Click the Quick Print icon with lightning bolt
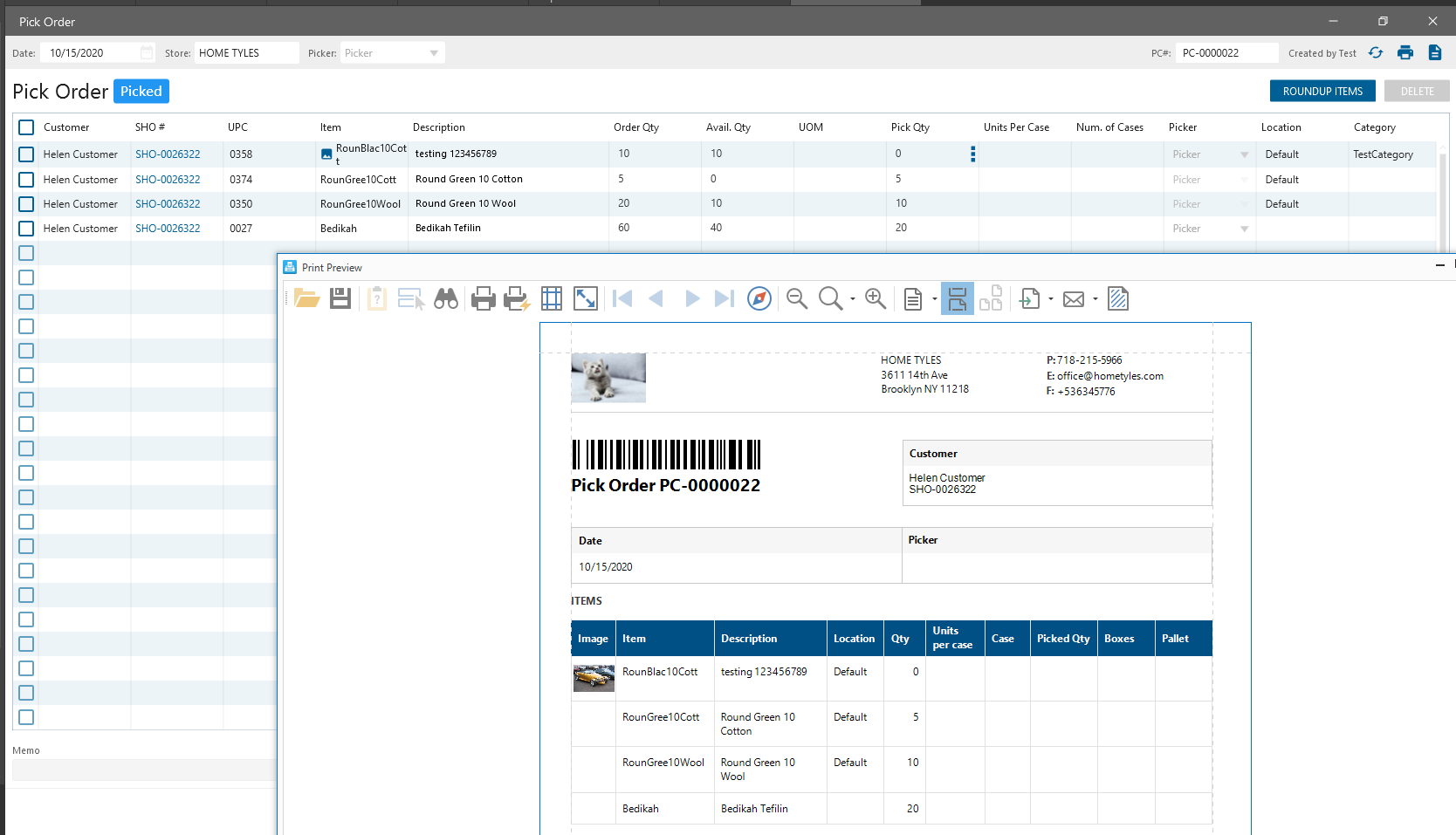The width and height of the screenshot is (1456, 835). point(517,299)
